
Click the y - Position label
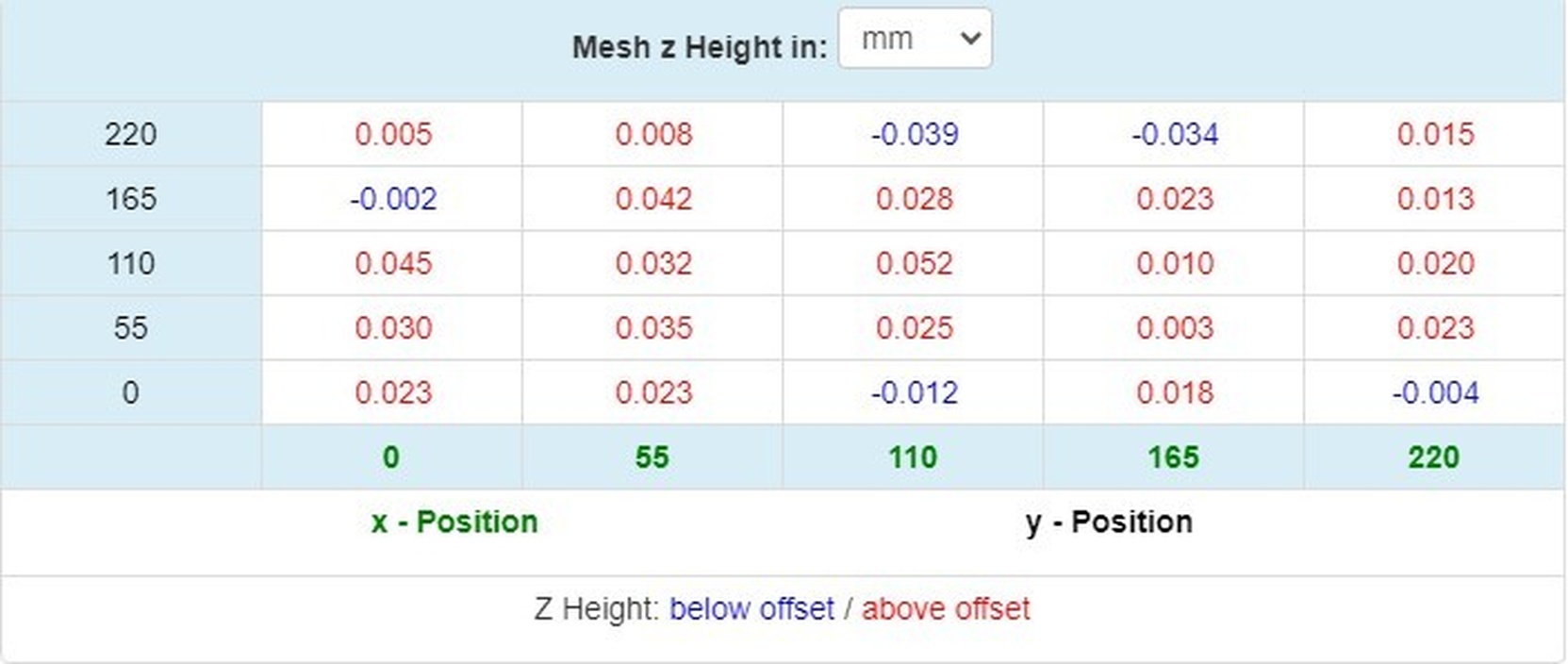click(1109, 522)
